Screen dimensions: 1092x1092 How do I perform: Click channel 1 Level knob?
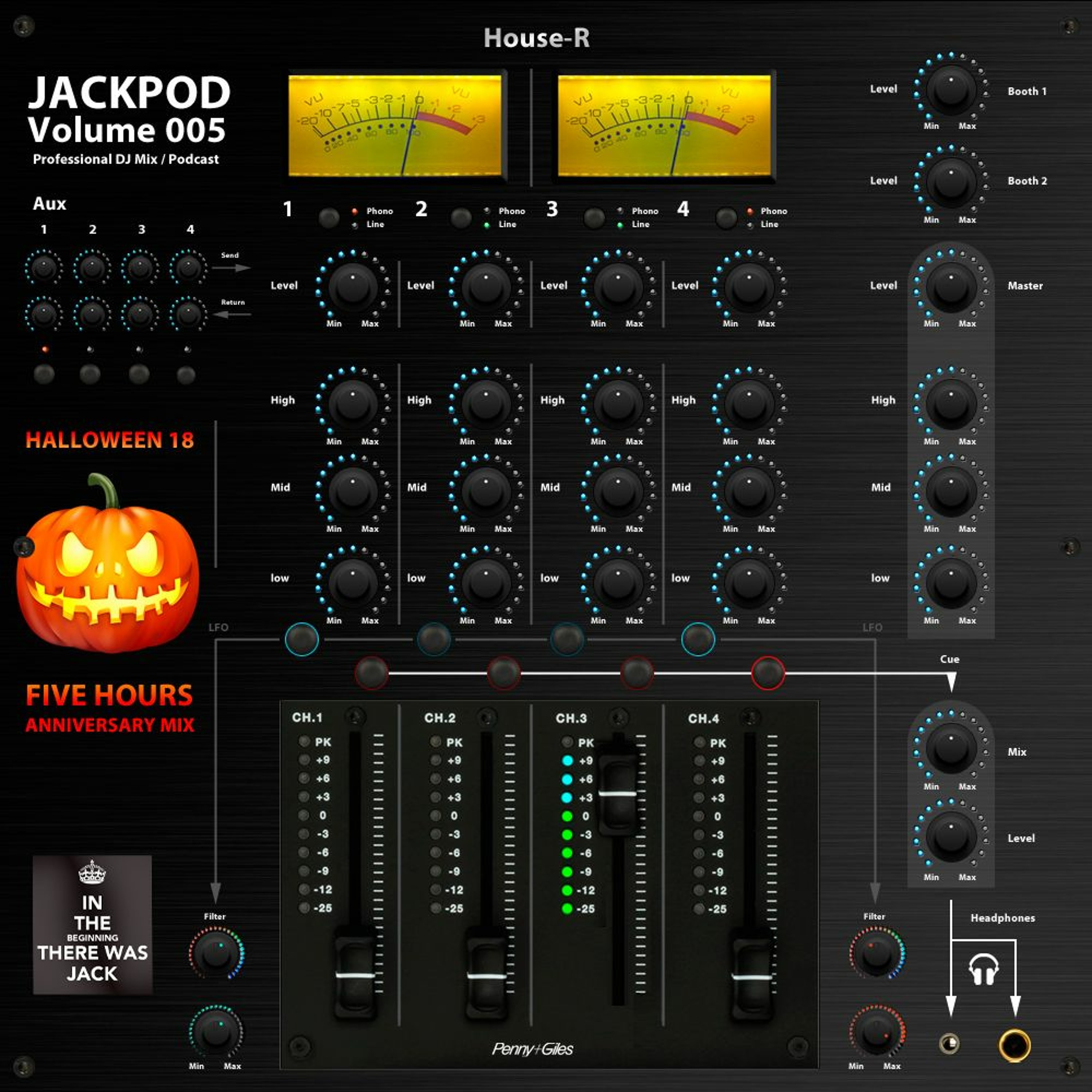click(x=353, y=288)
